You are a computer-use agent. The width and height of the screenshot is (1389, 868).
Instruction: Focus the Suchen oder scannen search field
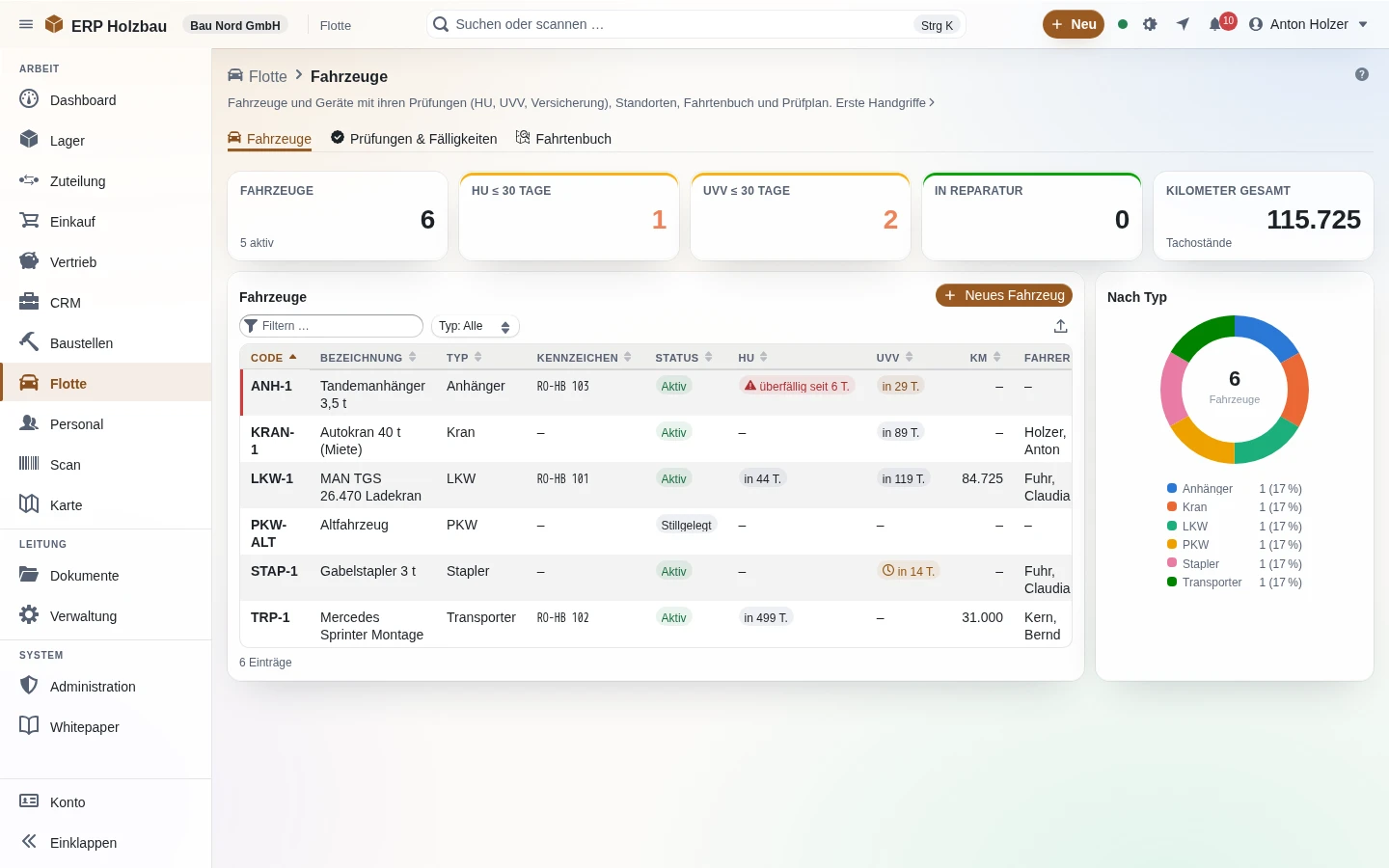695,24
